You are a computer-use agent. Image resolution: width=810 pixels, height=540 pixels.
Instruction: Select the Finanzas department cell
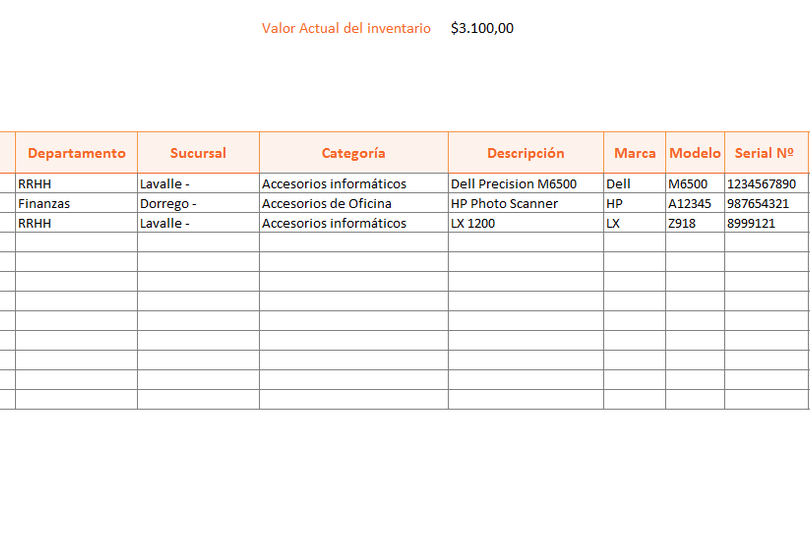(x=76, y=203)
